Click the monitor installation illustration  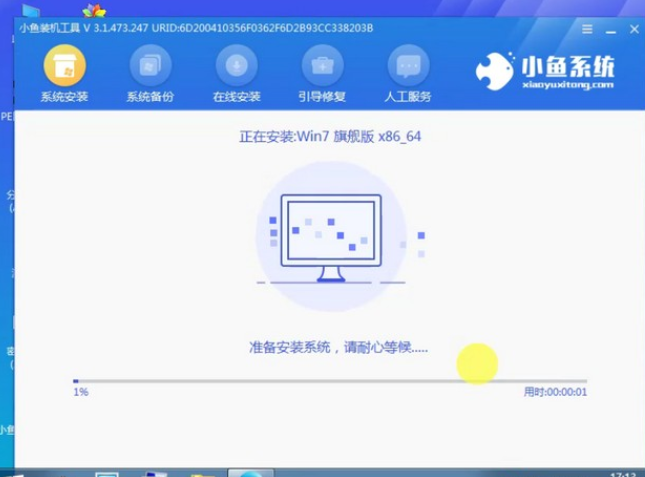[x=331, y=237]
